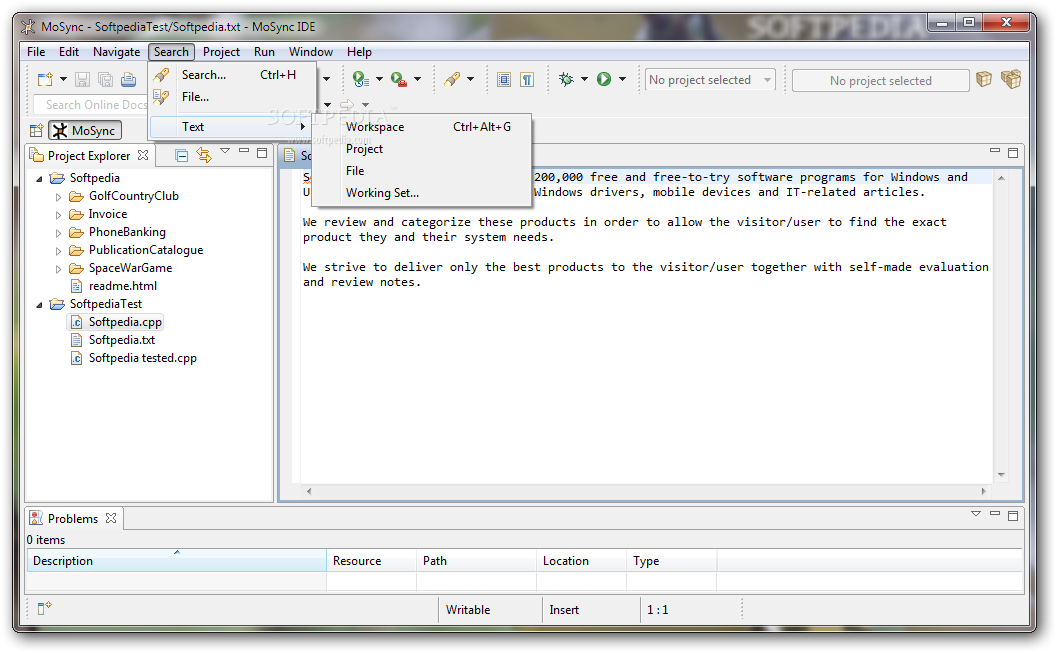Image resolution: width=1057 pixels, height=653 pixels.
Task: Click the Open Perspective icon
Action: (36, 130)
